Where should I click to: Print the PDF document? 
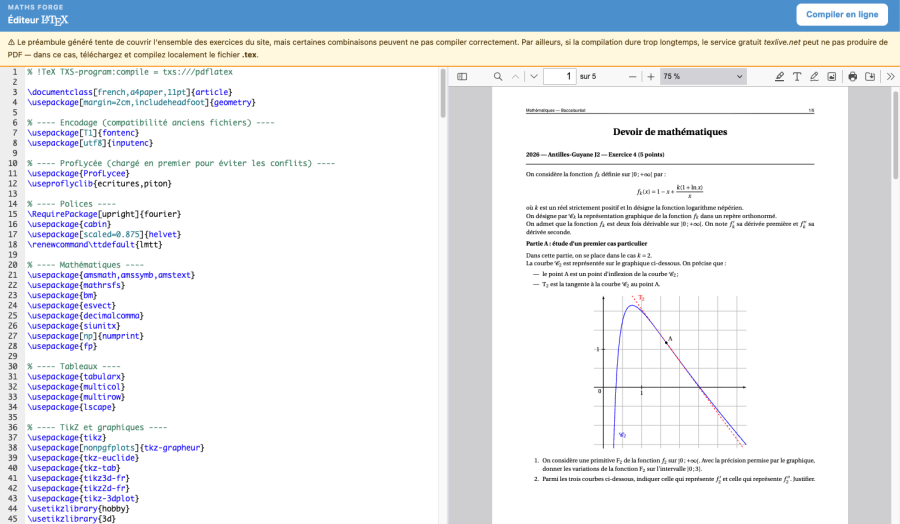853,76
